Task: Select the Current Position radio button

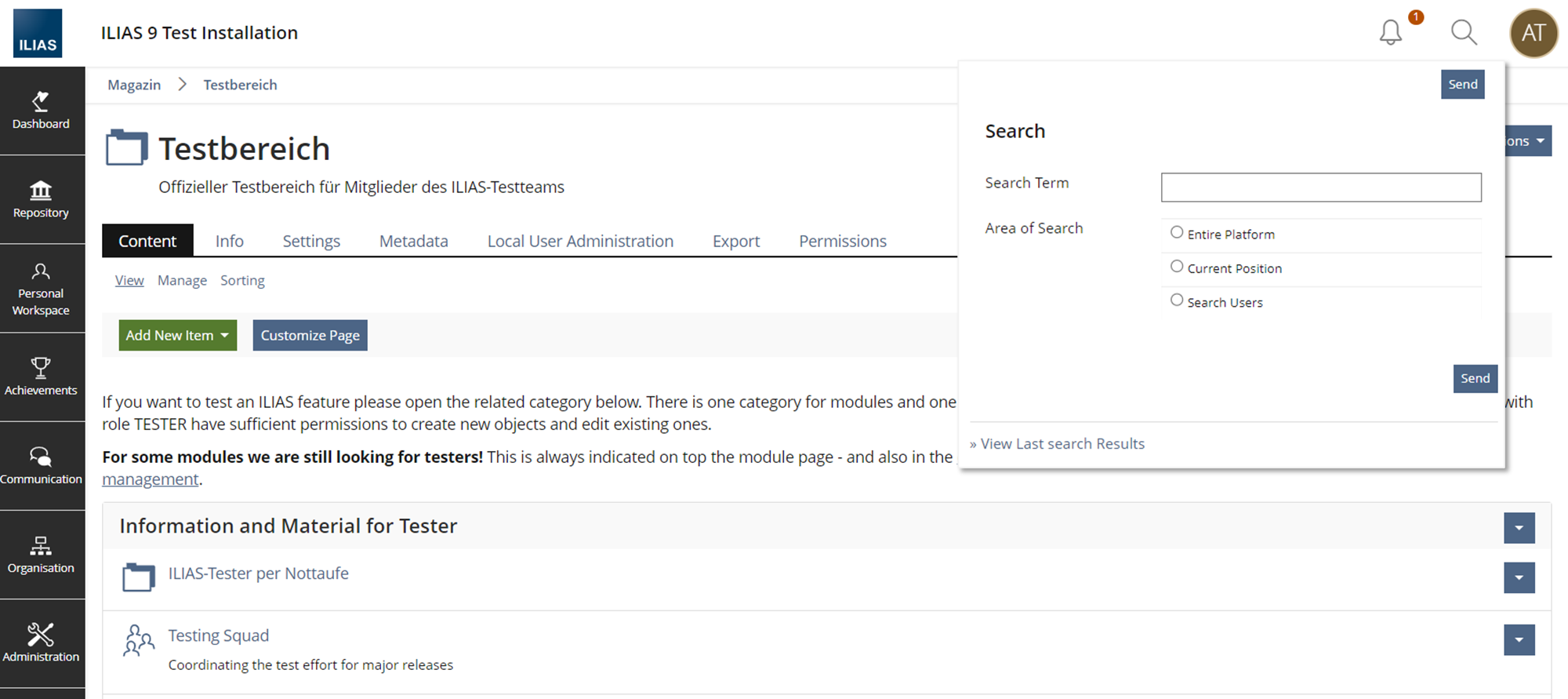Action: click(x=1177, y=267)
